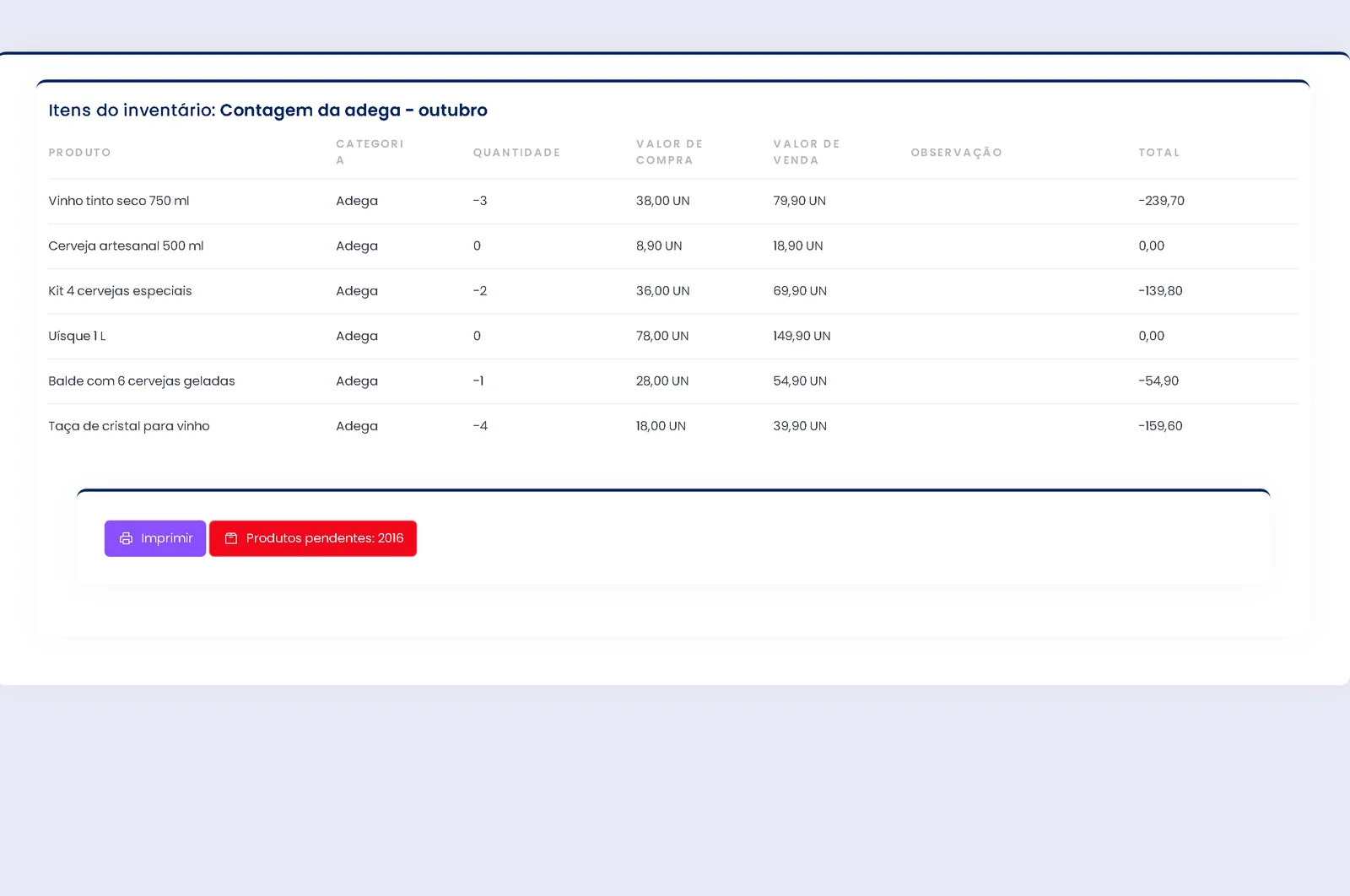Click the TOTAL column header

point(1159,153)
